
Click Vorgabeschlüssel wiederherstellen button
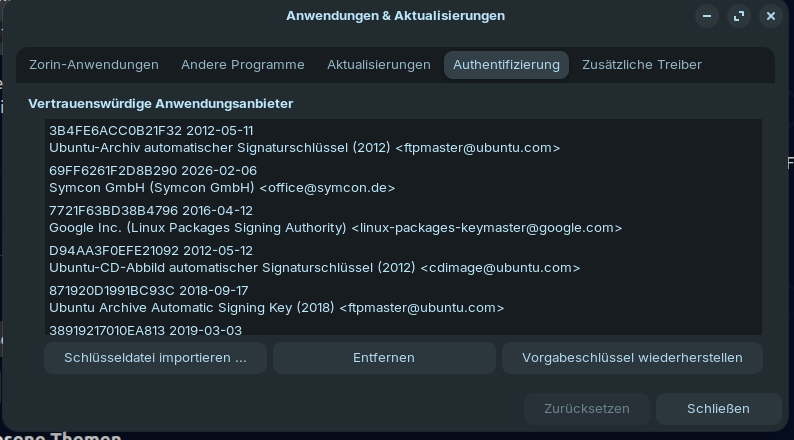[632, 357]
